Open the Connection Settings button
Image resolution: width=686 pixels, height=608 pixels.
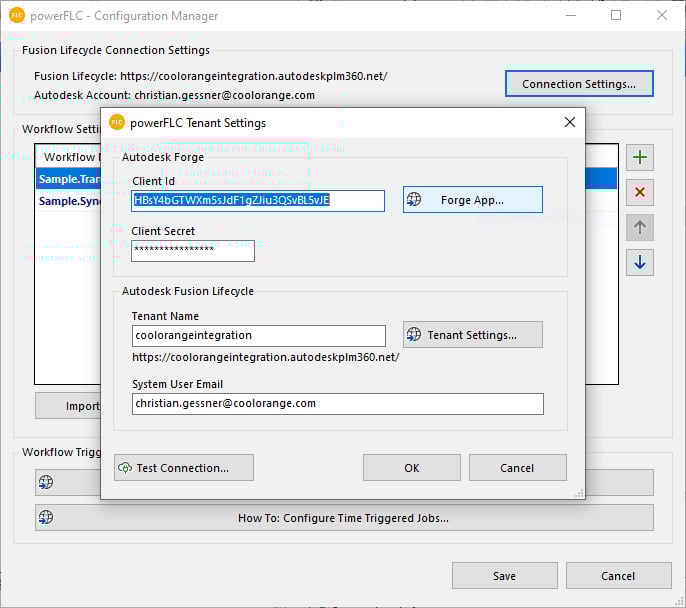click(579, 84)
